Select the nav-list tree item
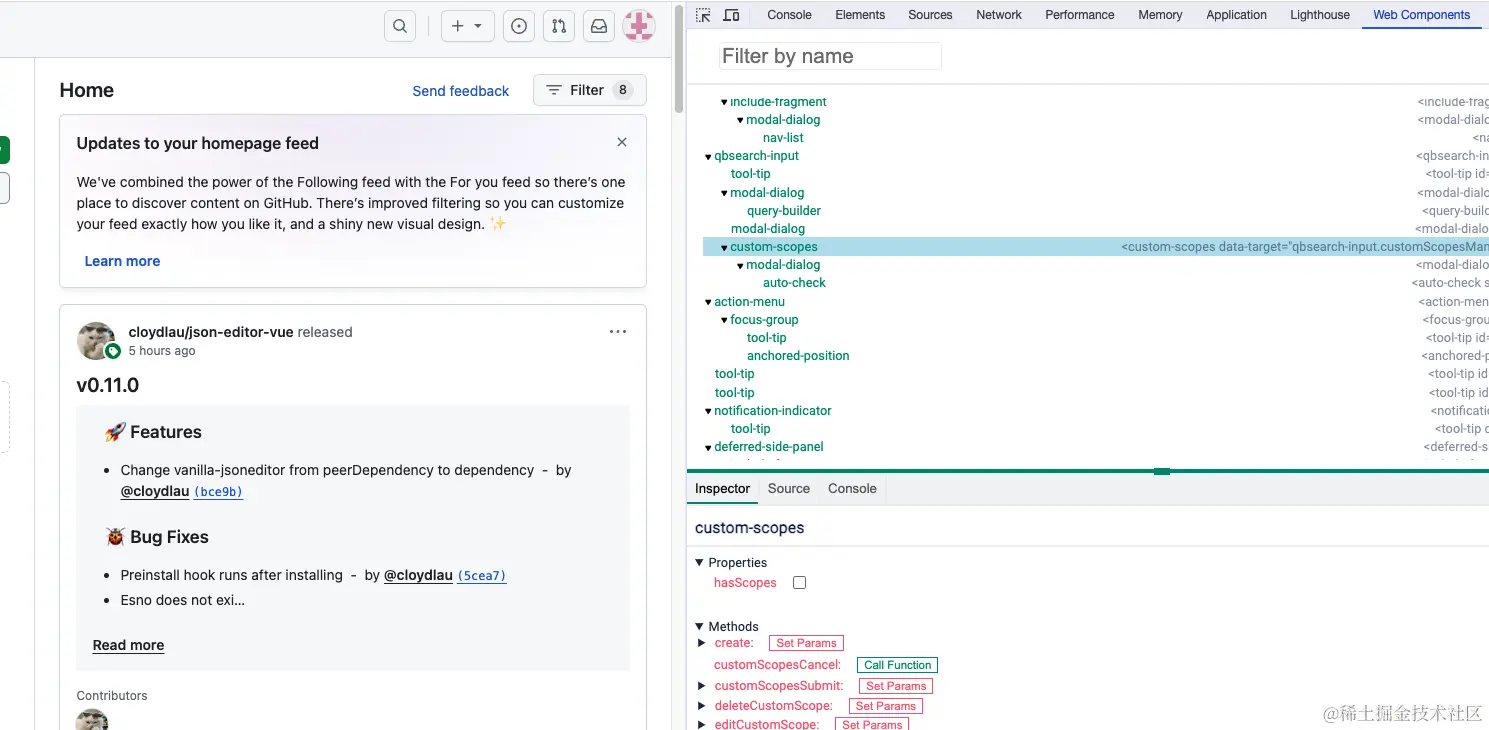1489x730 pixels. click(783, 138)
